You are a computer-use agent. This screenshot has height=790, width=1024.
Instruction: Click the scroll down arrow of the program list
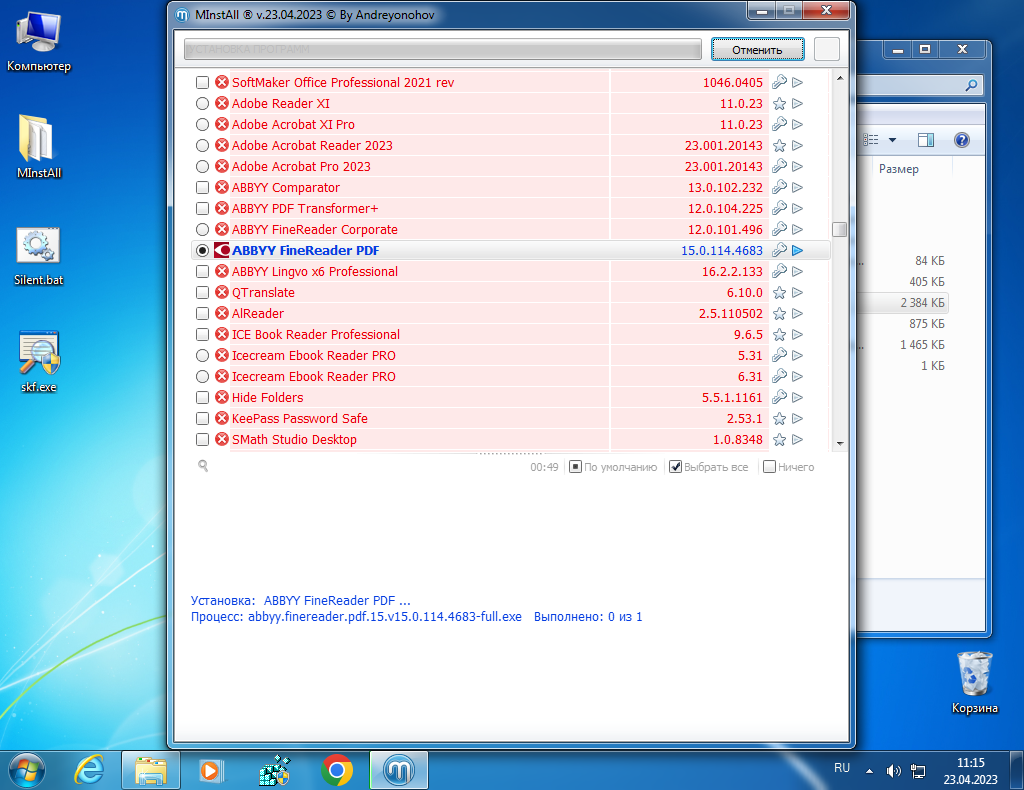(x=840, y=443)
